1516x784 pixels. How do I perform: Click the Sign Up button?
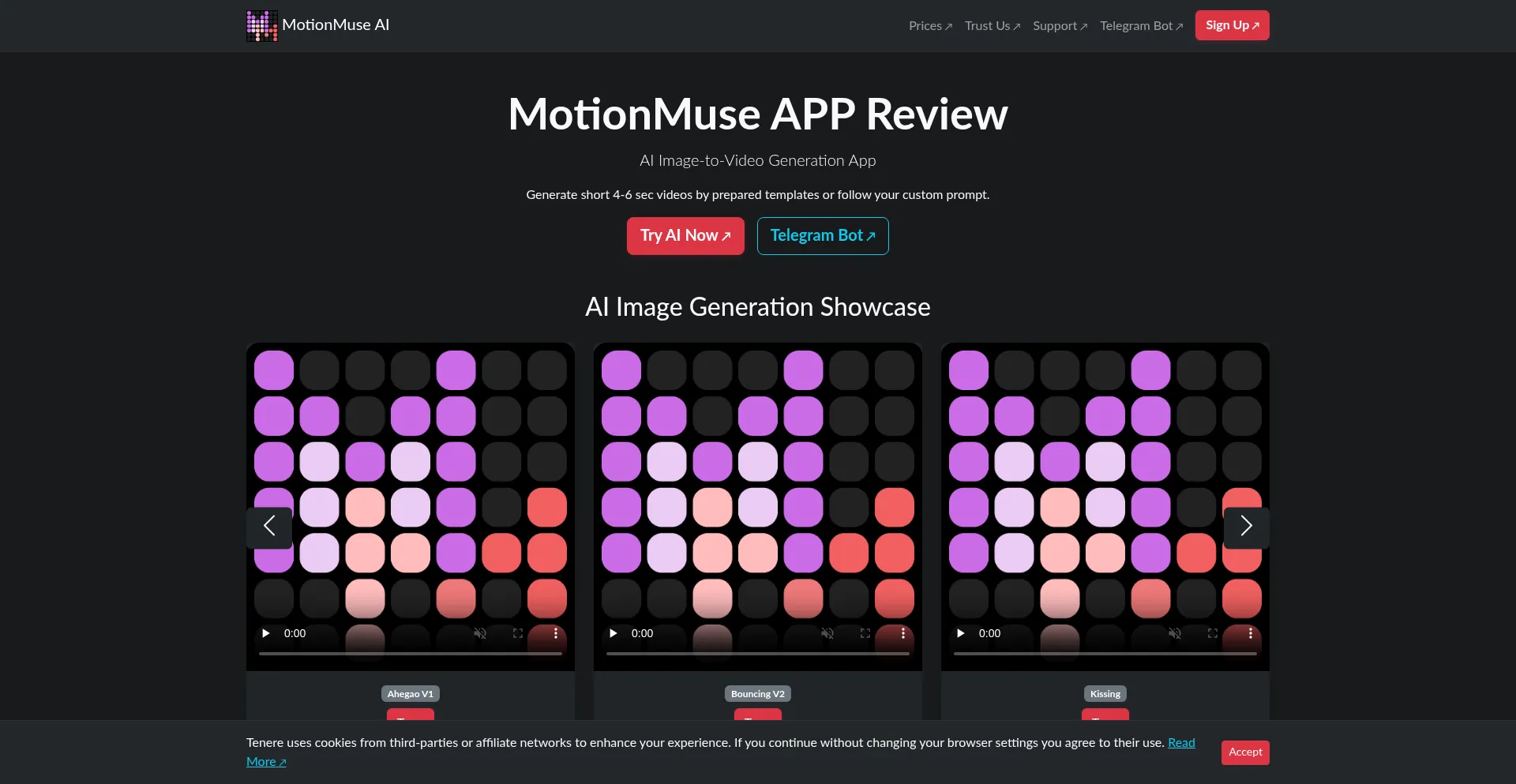point(1233,25)
